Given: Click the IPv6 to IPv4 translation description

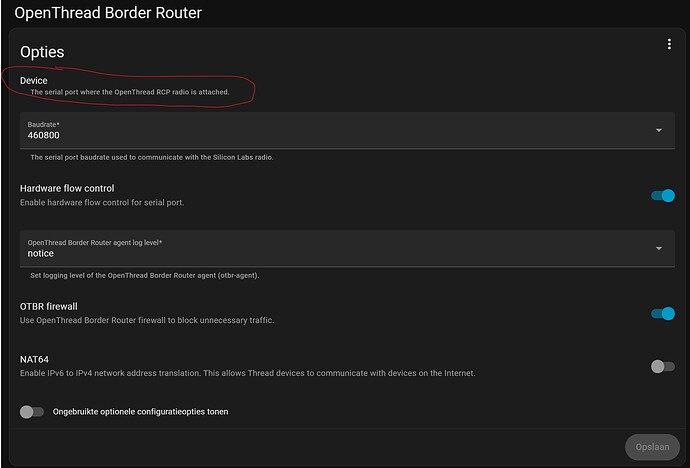Looking at the screenshot, I should pyautogui.click(x=248, y=373).
